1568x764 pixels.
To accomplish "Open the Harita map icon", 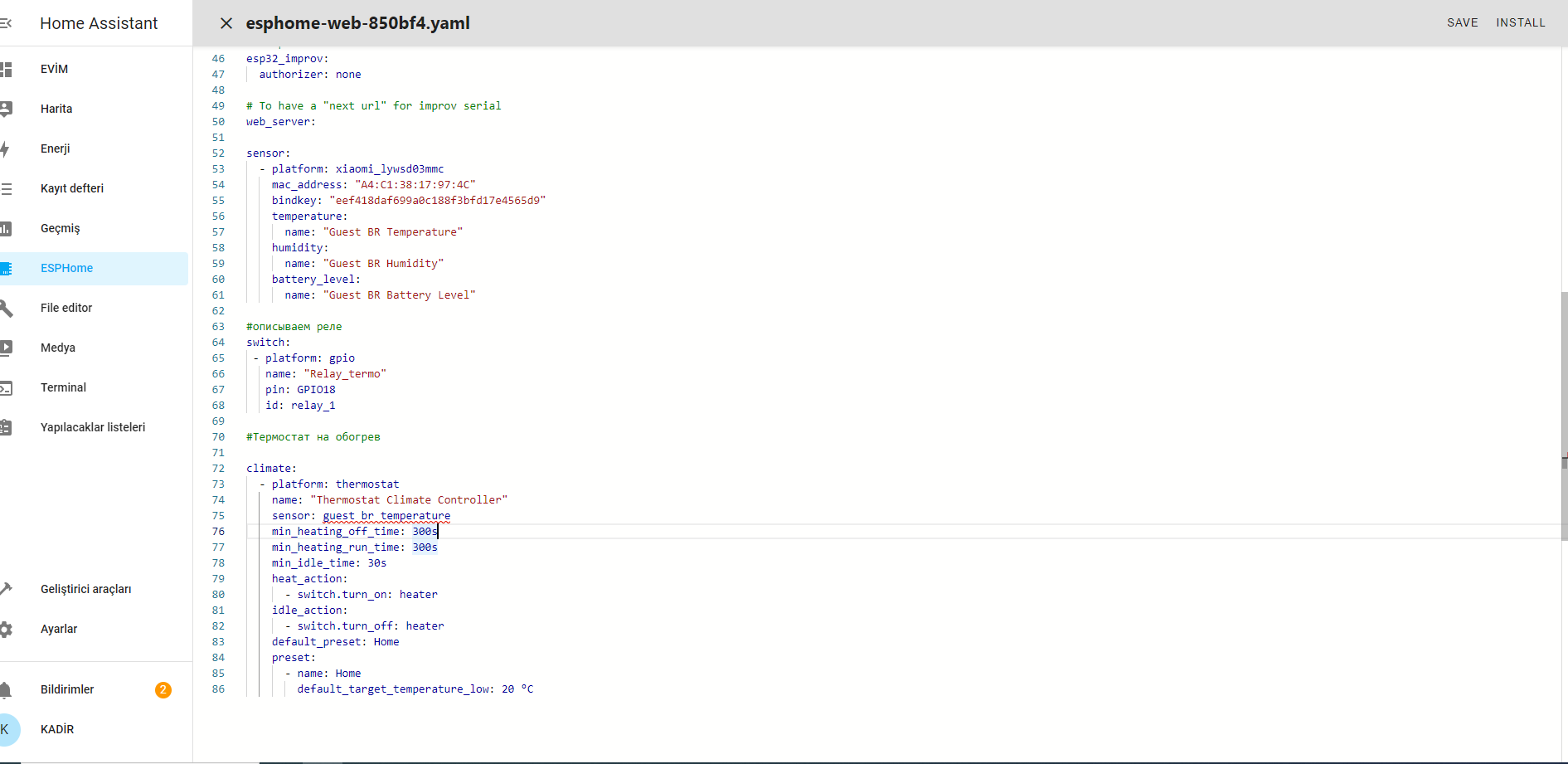I will coord(6,109).
